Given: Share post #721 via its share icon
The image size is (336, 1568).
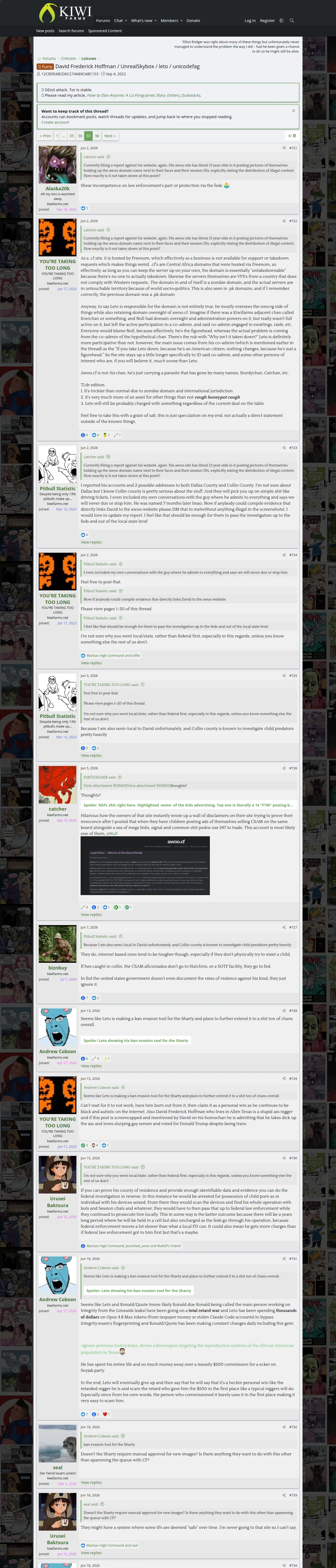Looking at the screenshot, I should (x=284, y=148).
